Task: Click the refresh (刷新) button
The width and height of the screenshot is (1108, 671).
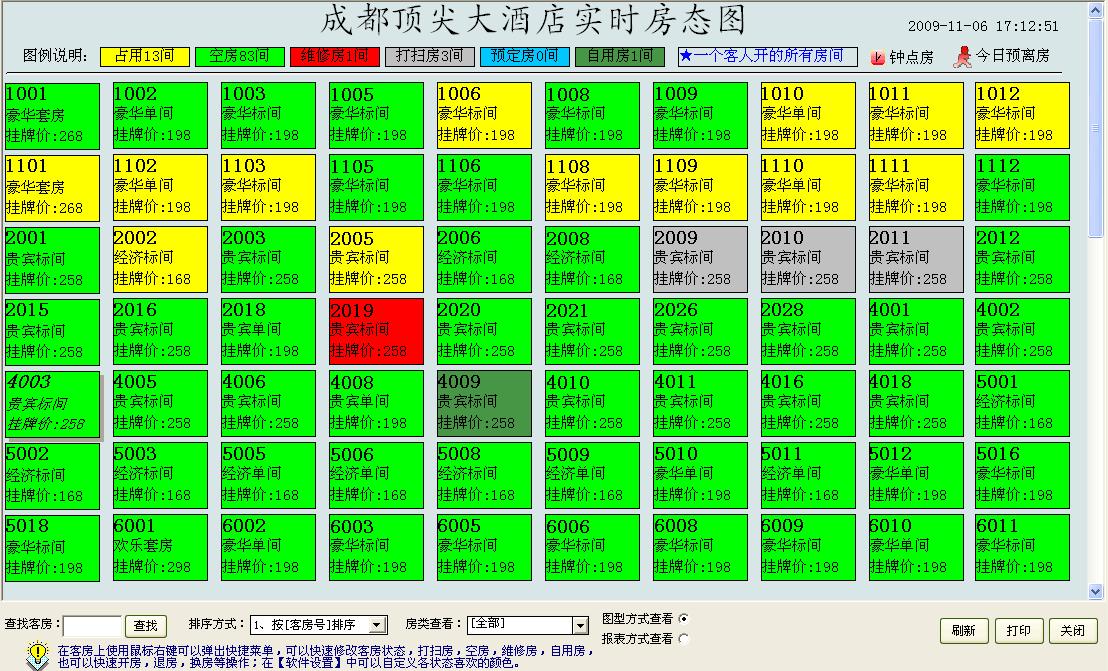Action: coord(964,631)
